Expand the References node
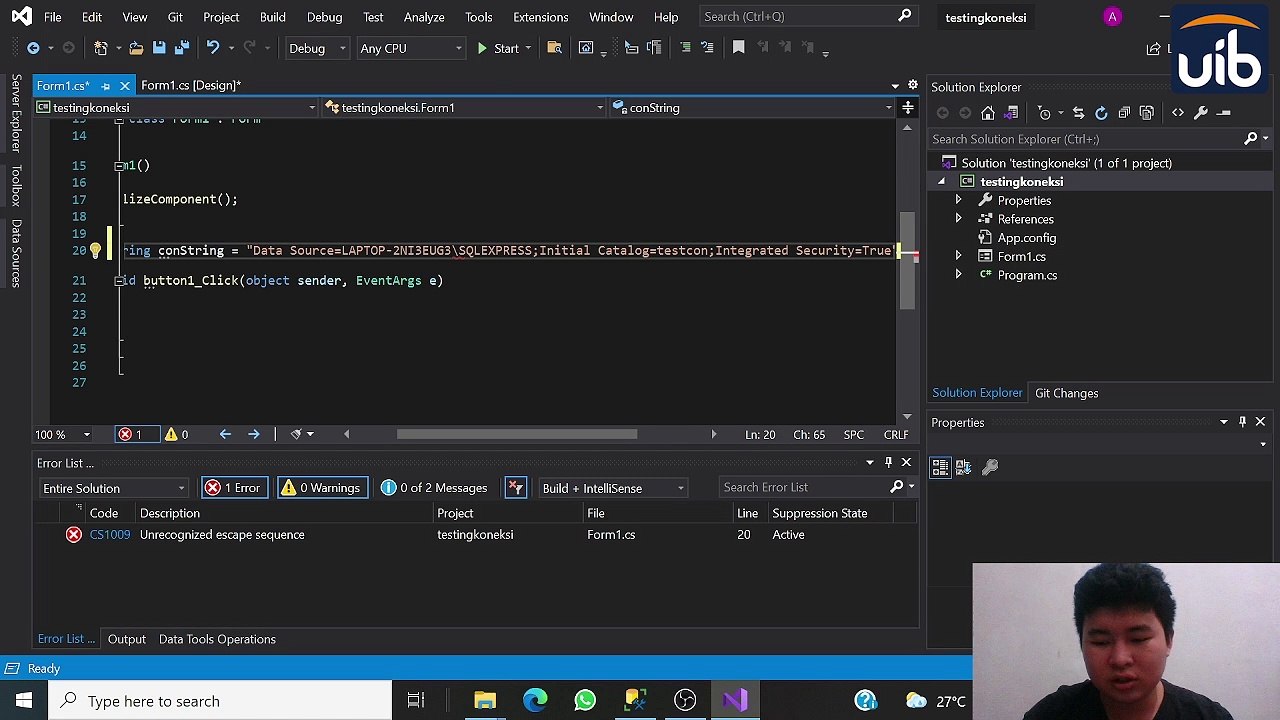1280x720 pixels. 958,219
